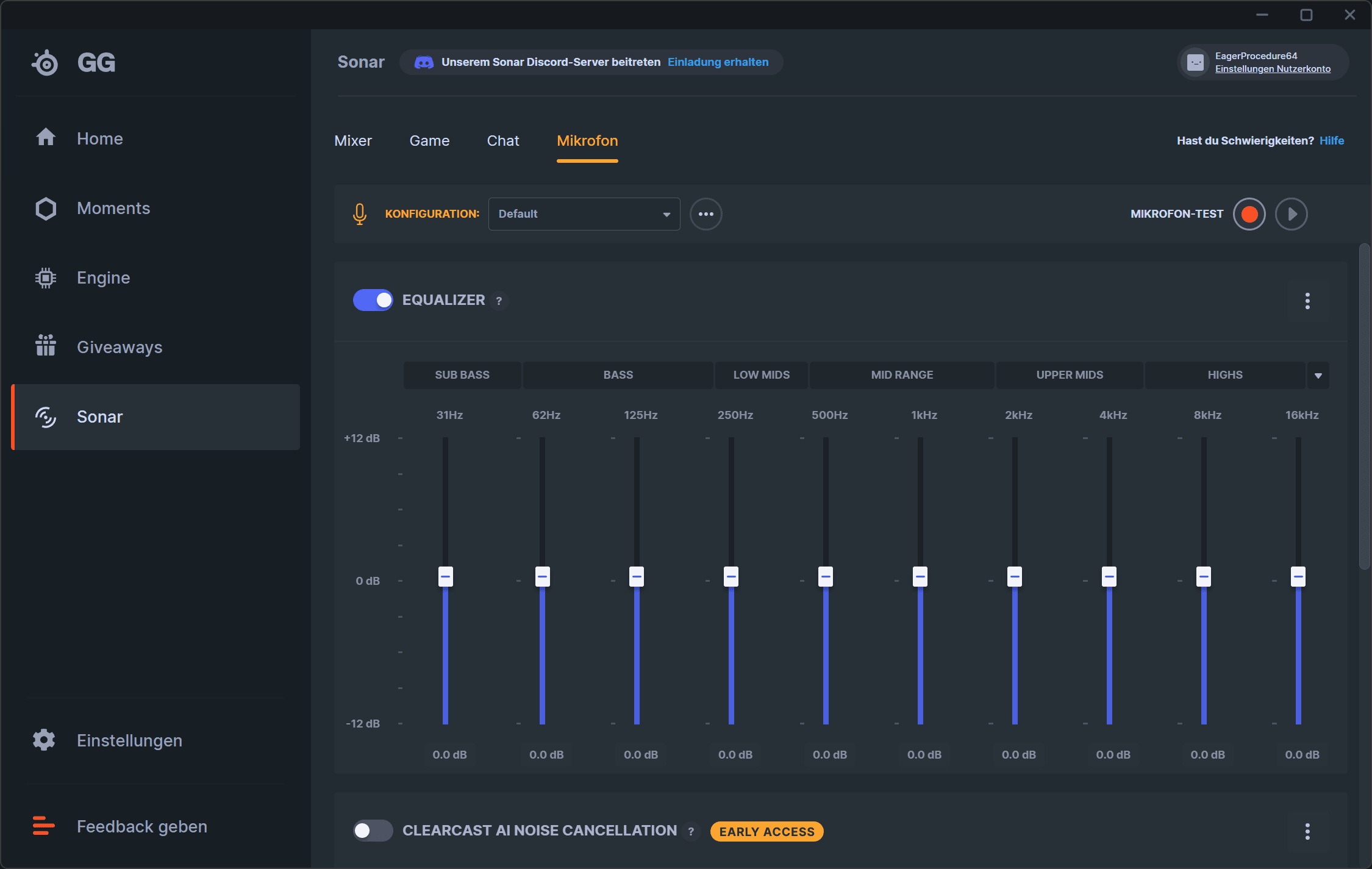Turn off the Equalizer toggle
The height and width of the screenshot is (869, 1372).
[373, 300]
